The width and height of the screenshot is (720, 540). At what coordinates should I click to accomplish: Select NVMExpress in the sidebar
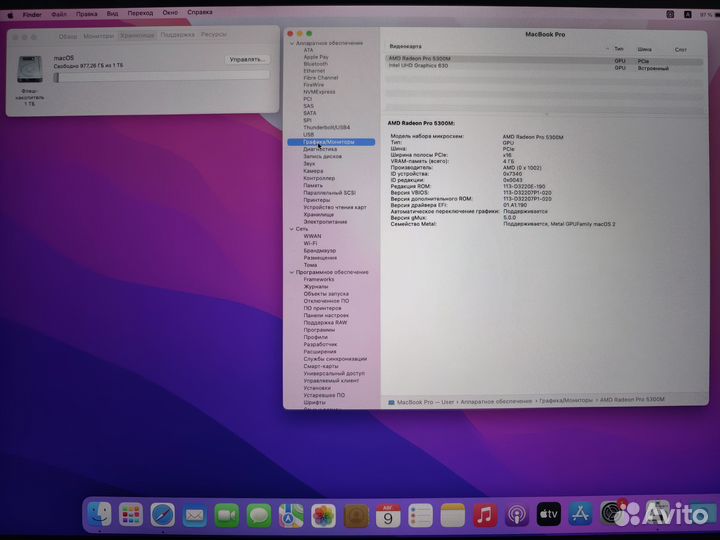[319, 92]
